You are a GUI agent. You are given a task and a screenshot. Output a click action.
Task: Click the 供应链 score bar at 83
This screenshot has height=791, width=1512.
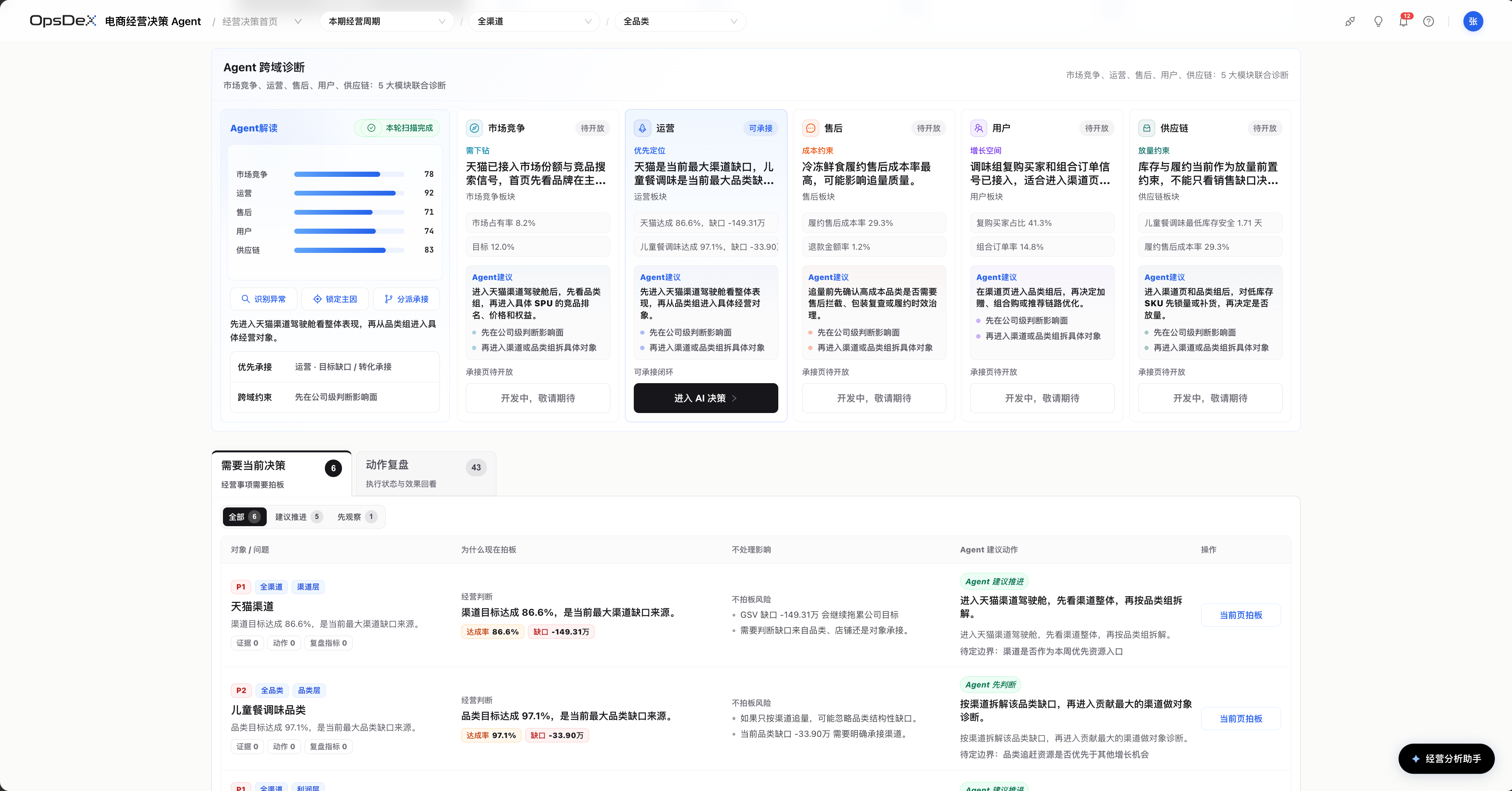pyautogui.click(x=349, y=250)
